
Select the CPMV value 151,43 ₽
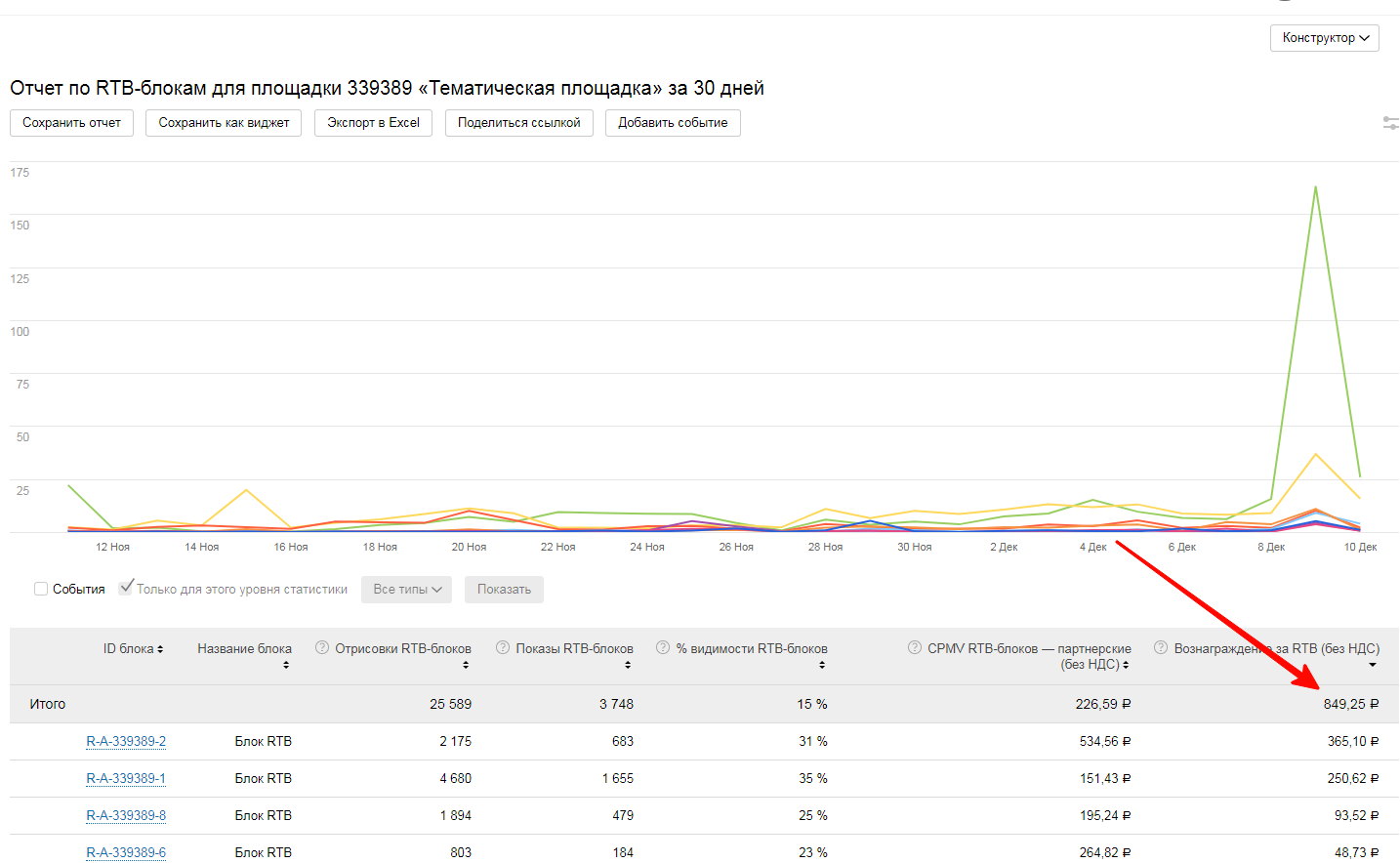coord(1105,778)
